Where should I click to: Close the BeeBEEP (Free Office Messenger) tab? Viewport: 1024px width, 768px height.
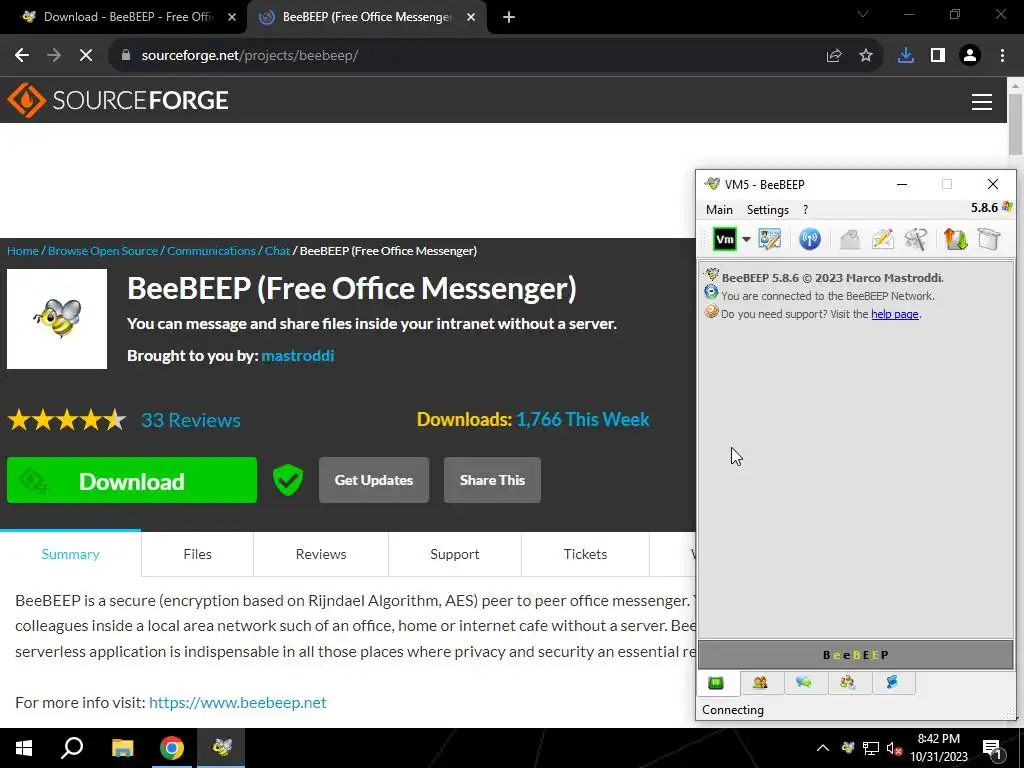tap(471, 18)
